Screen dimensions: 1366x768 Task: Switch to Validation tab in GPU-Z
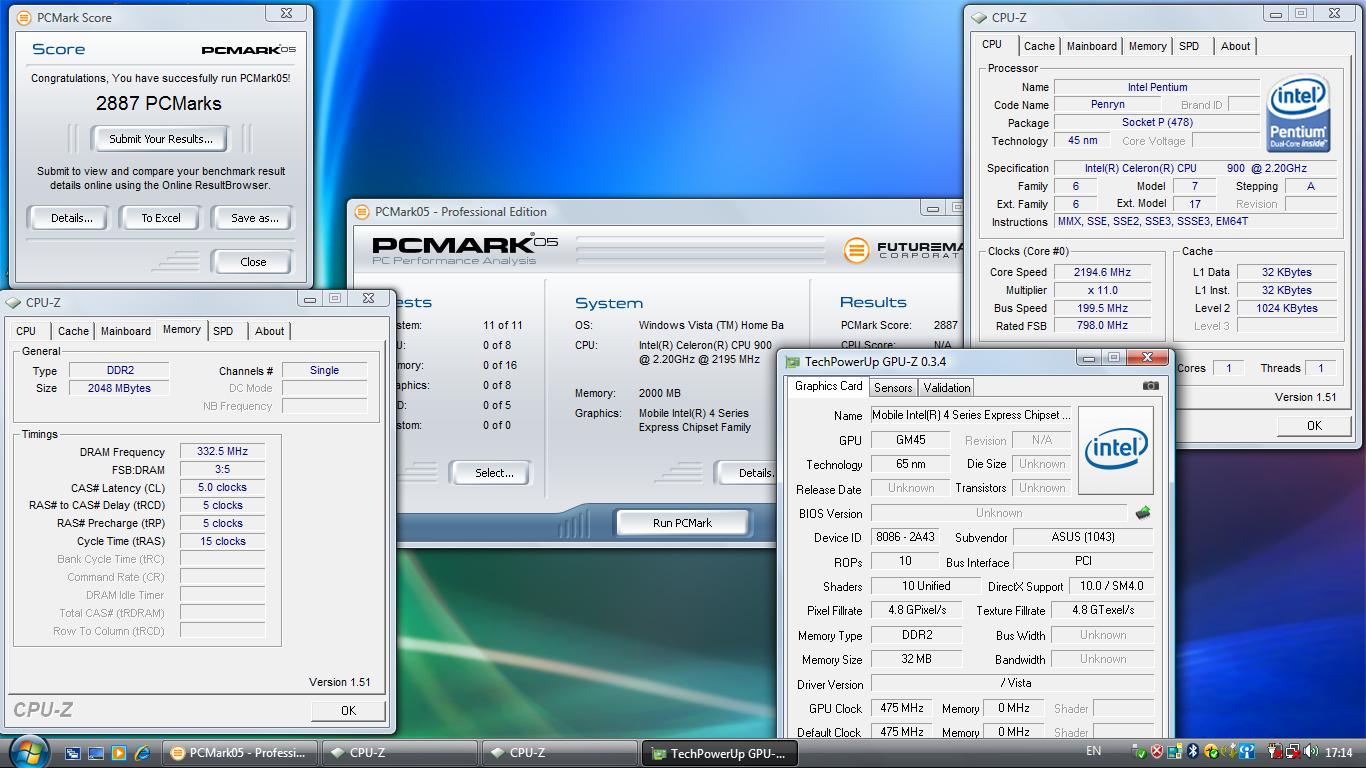[946, 388]
